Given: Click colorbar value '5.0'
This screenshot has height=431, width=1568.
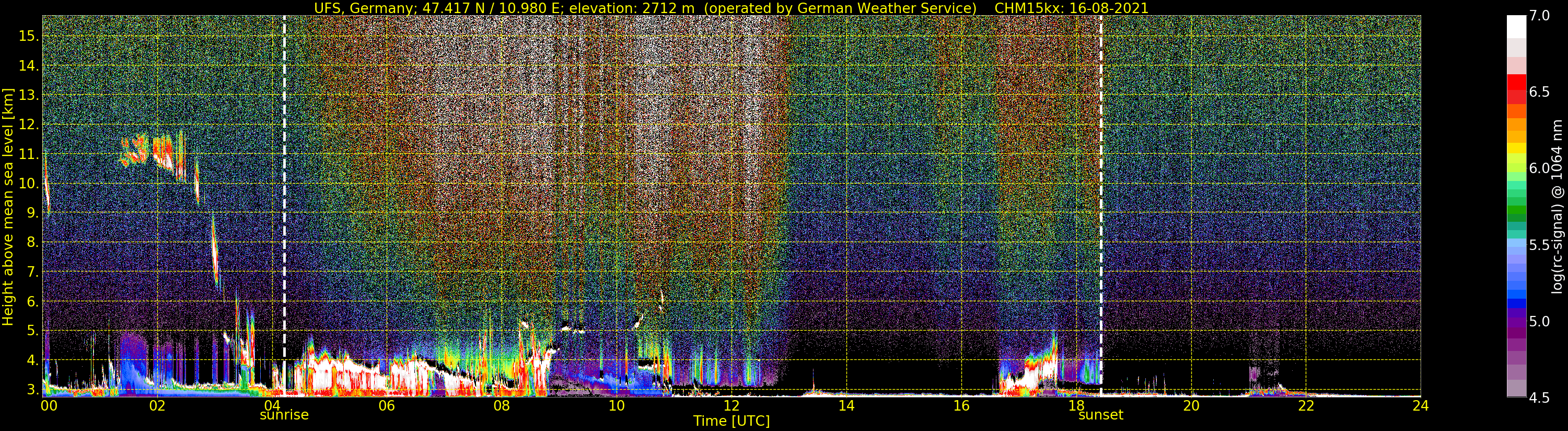Looking at the screenshot, I should click(1539, 321).
